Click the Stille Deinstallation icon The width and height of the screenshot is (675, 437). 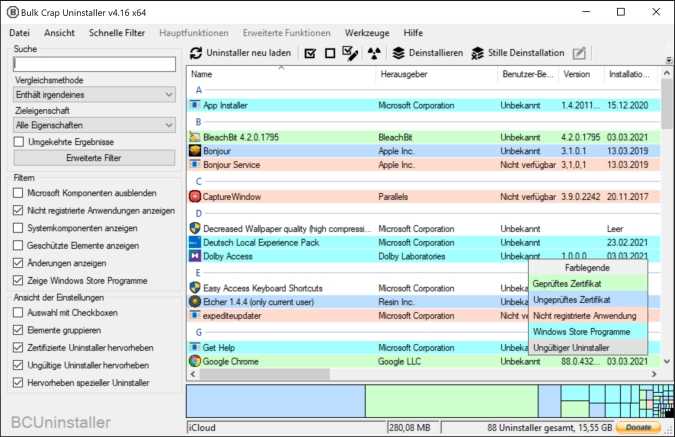point(477,53)
